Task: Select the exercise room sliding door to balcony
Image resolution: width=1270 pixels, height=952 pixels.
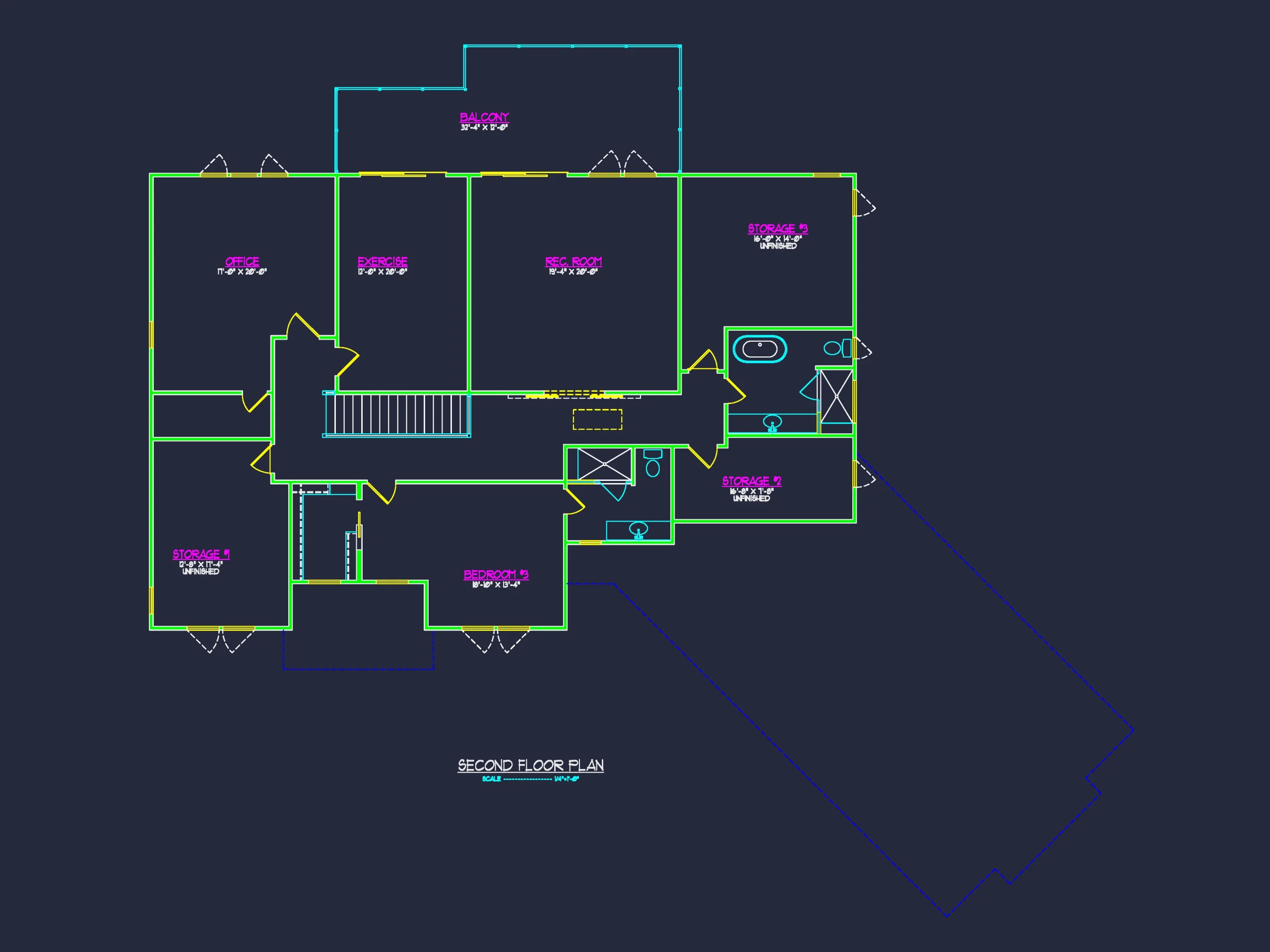Action: coord(402,174)
